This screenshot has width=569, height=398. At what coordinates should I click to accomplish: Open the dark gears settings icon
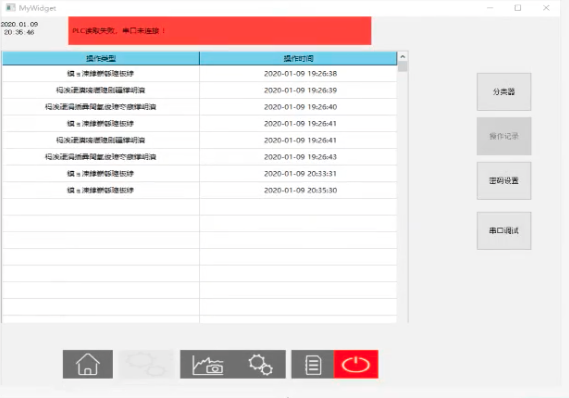pos(260,364)
